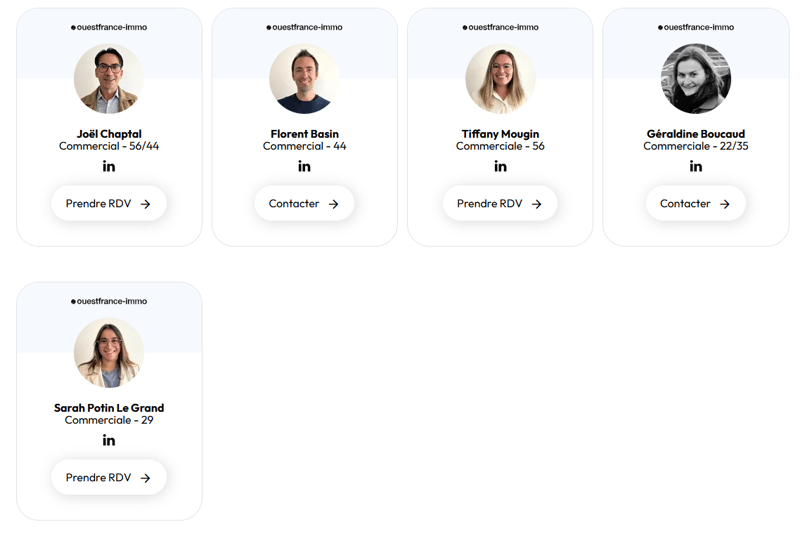
Task: Click Sarah Potin Le Grand's profile photo
Action: [x=109, y=353]
